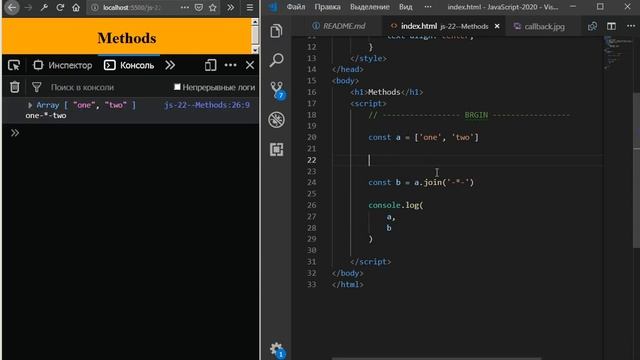Bookmark this page with star icon
Screen dimensions: 640x360
click(213, 7)
